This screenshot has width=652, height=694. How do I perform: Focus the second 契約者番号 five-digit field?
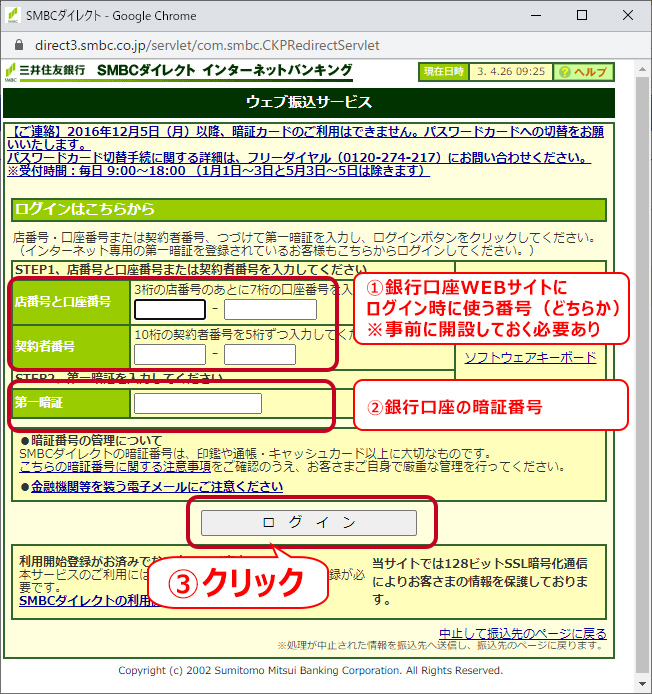260,355
